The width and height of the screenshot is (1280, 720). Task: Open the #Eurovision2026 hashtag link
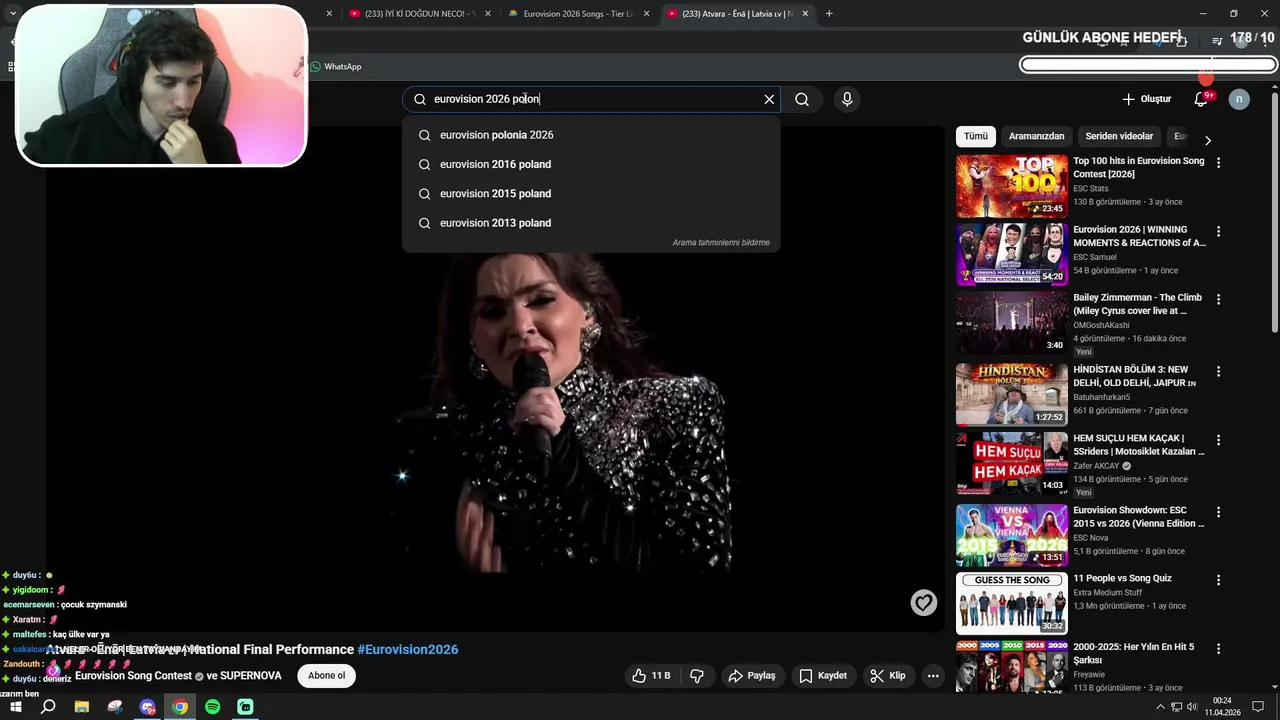coord(408,649)
